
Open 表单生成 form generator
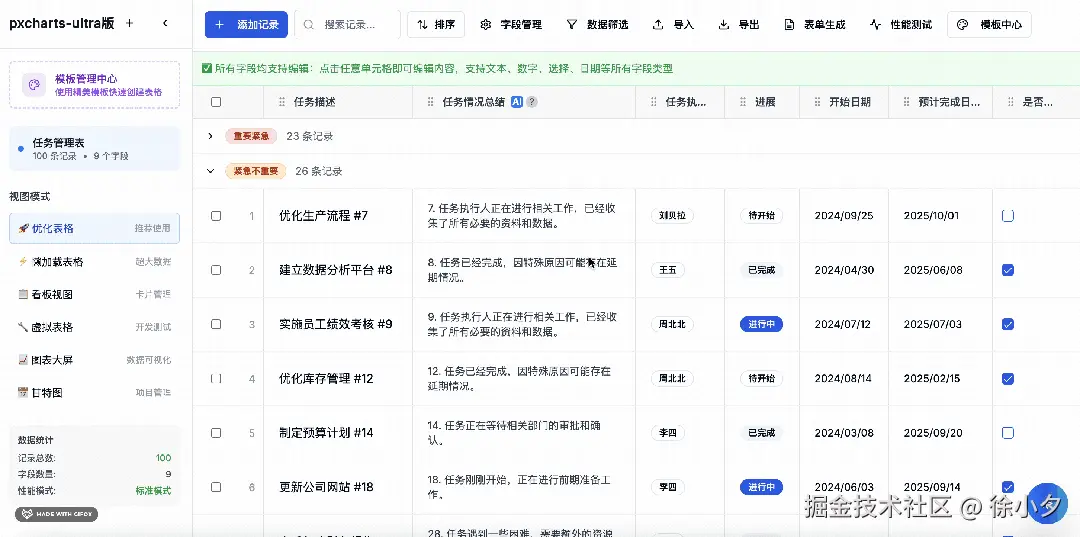814,25
